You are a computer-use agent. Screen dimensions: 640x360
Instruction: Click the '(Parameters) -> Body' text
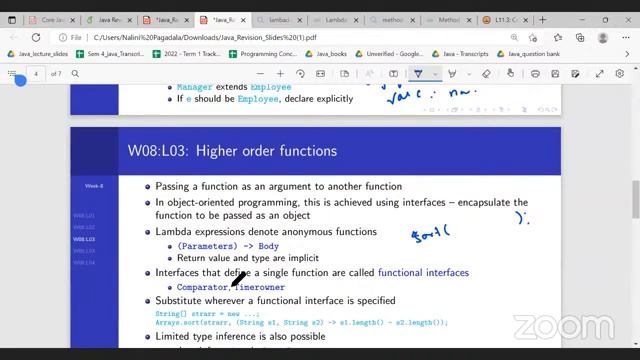pyautogui.click(x=228, y=247)
